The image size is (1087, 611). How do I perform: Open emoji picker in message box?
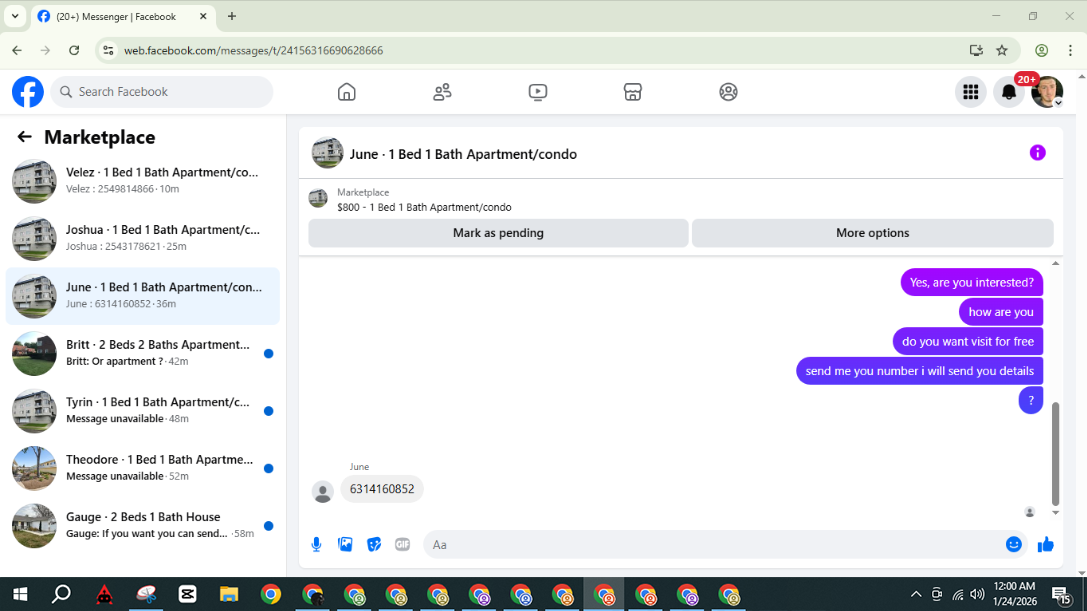pos(1014,544)
